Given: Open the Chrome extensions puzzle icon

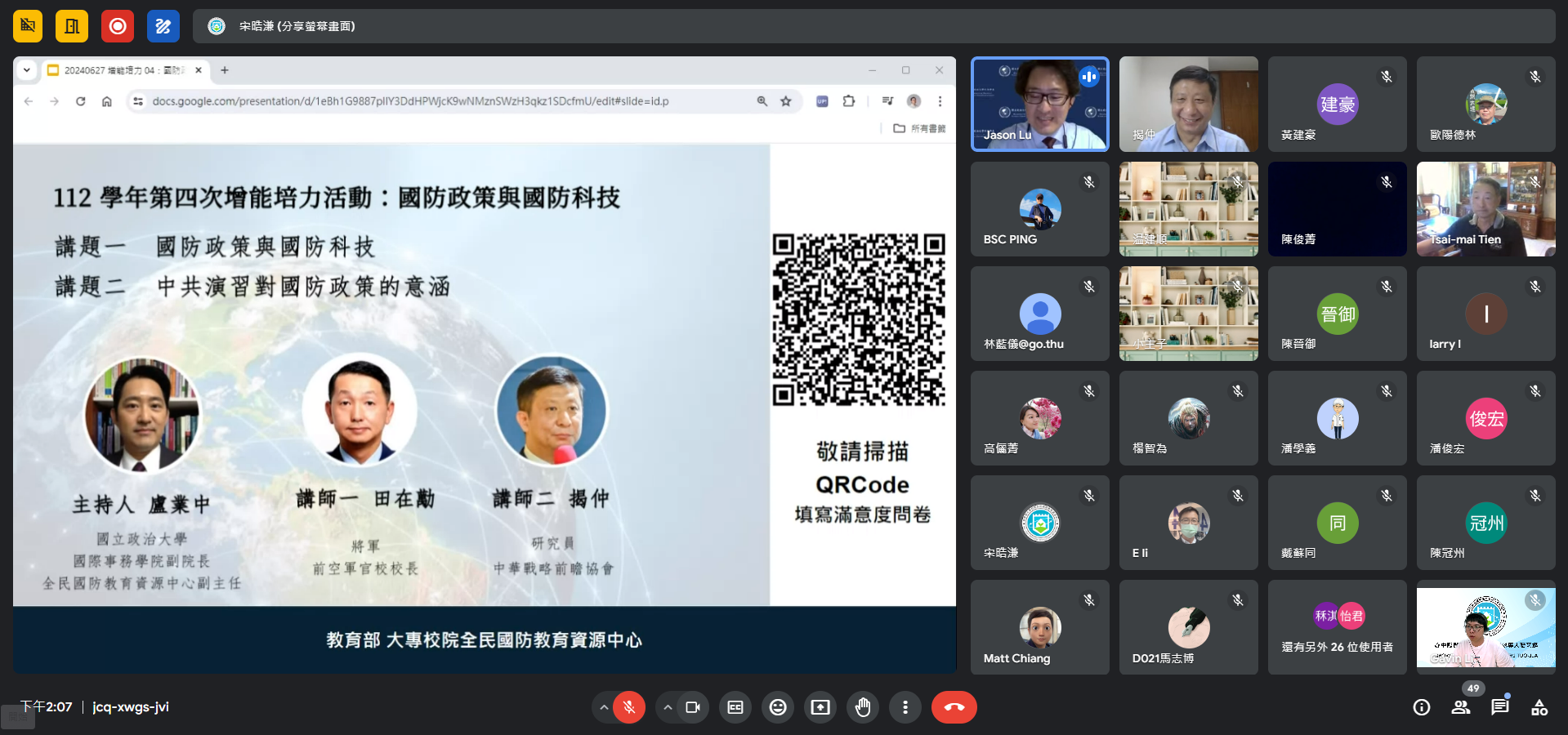Looking at the screenshot, I should pos(849,101).
